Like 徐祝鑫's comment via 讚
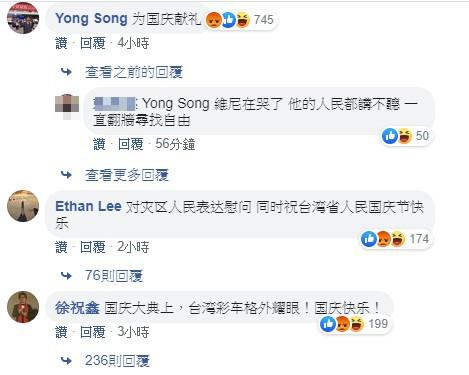The image size is (469, 375). (x=61, y=332)
